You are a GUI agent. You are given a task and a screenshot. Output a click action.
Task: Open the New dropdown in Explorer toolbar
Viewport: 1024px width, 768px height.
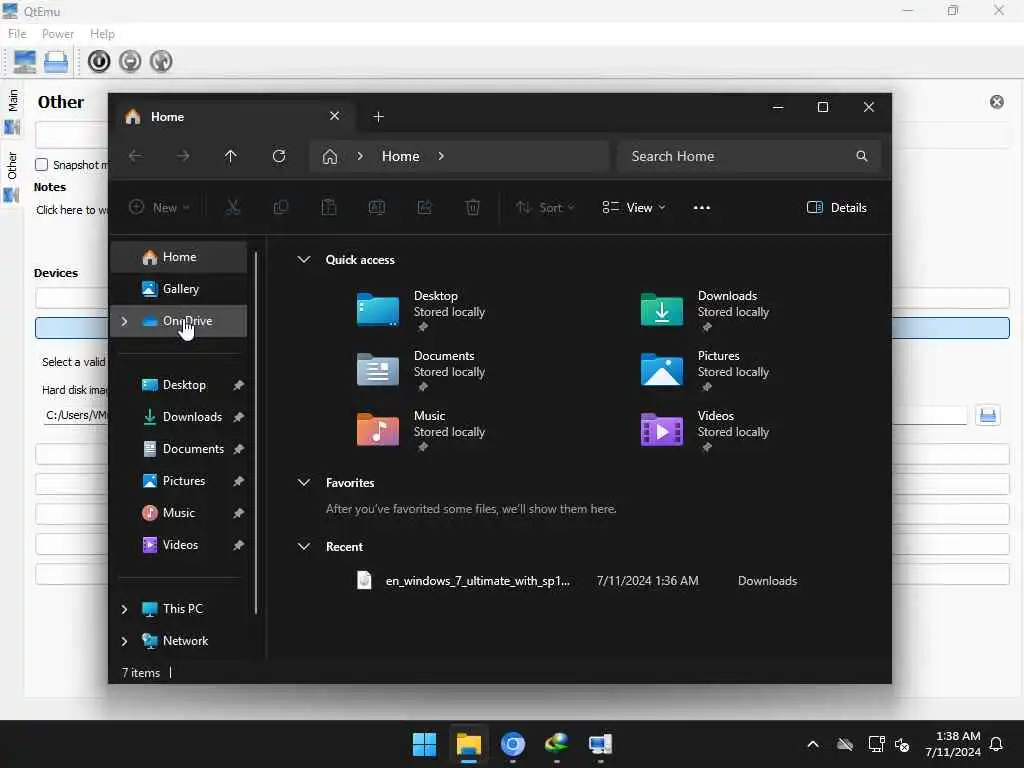159,208
